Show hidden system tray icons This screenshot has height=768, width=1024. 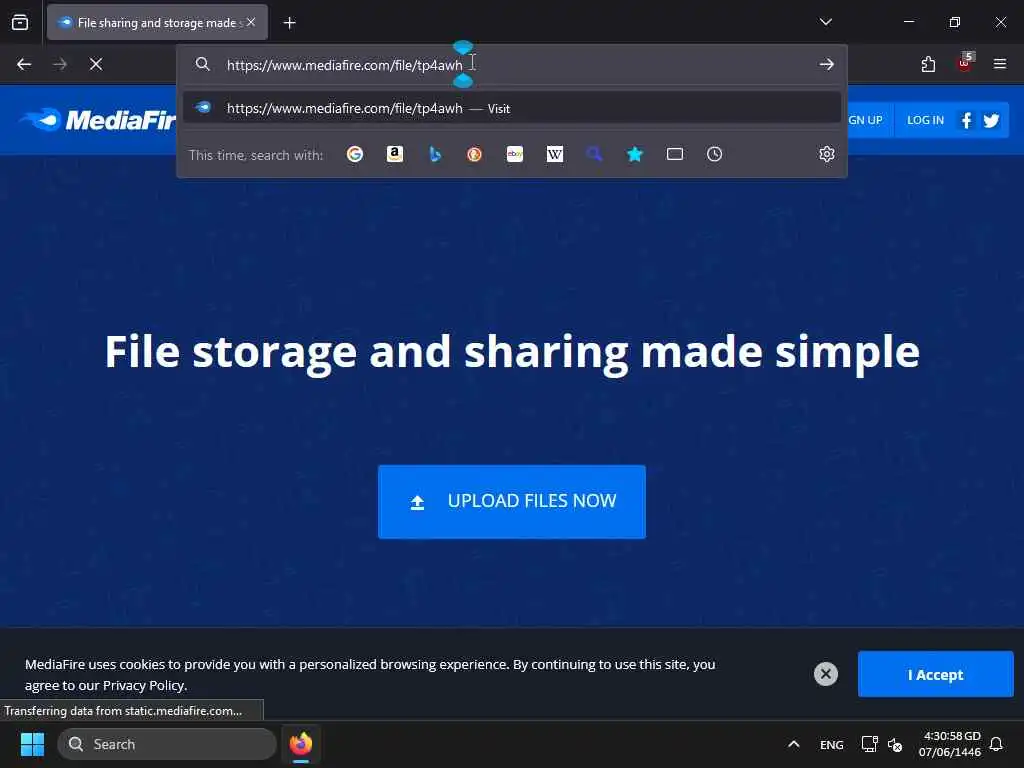coord(793,744)
